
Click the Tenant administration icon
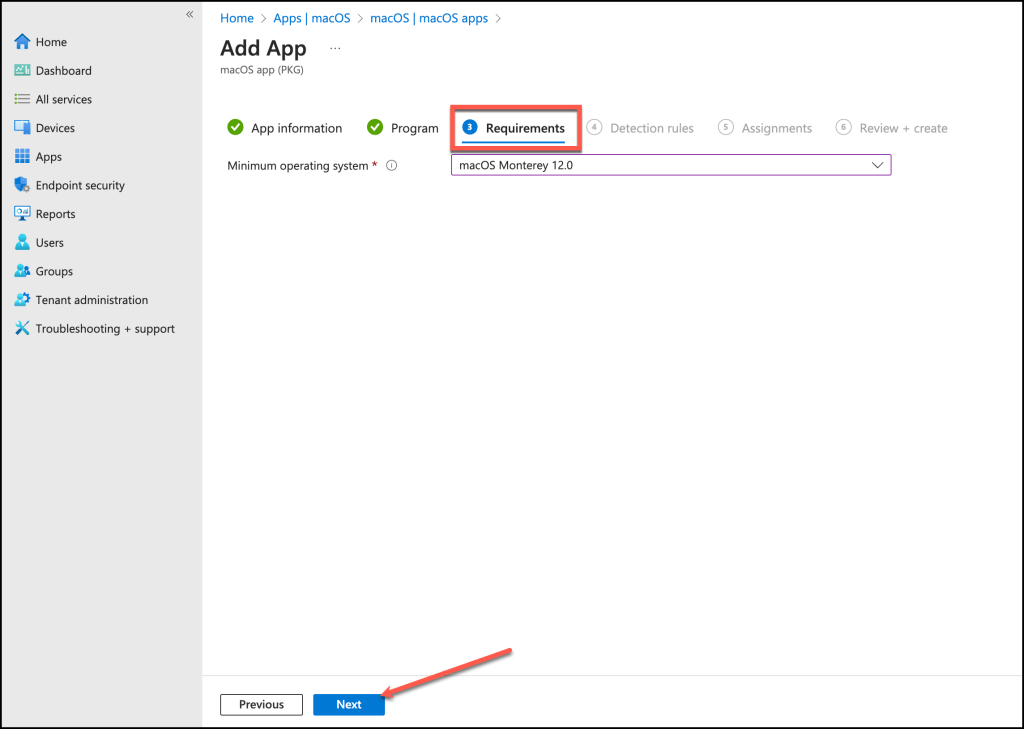pos(22,300)
